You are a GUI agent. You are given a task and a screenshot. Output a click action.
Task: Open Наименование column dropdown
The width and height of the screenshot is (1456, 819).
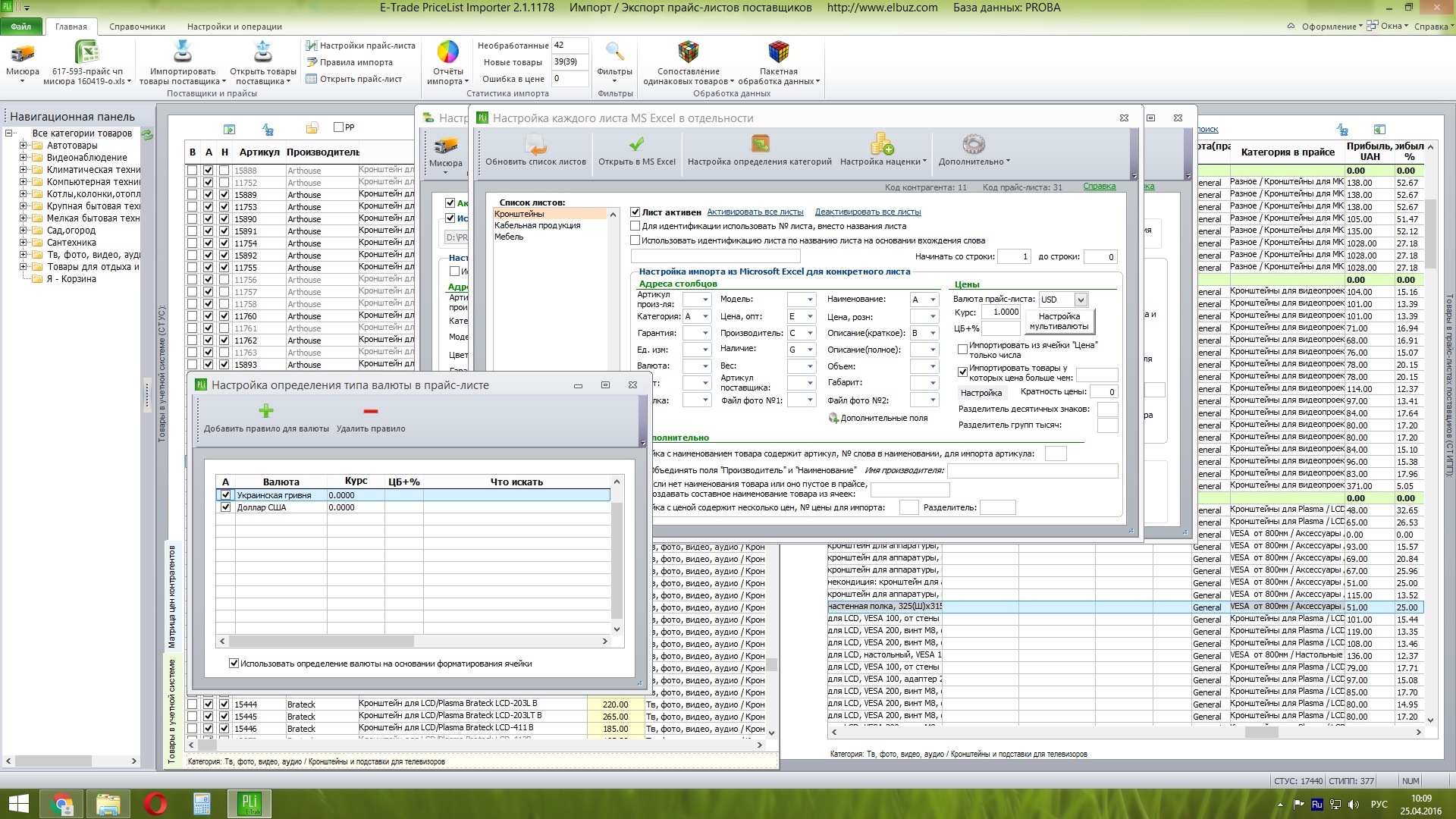[x=933, y=300]
